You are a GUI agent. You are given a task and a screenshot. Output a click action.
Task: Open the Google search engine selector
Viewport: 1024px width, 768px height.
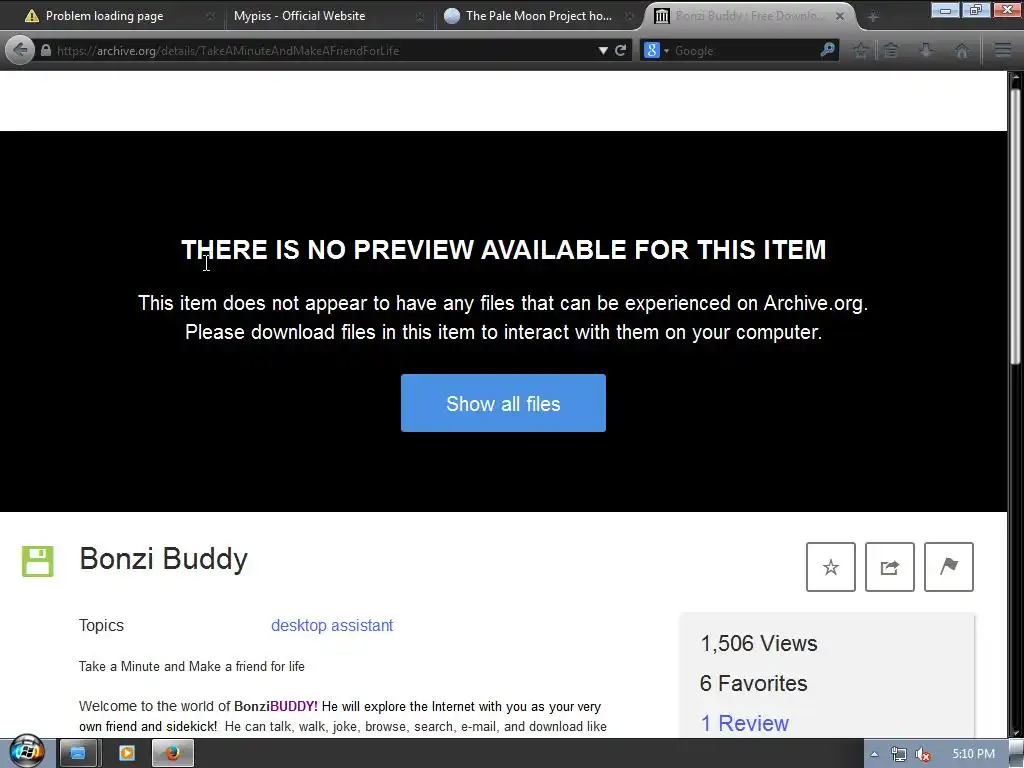coord(656,50)
